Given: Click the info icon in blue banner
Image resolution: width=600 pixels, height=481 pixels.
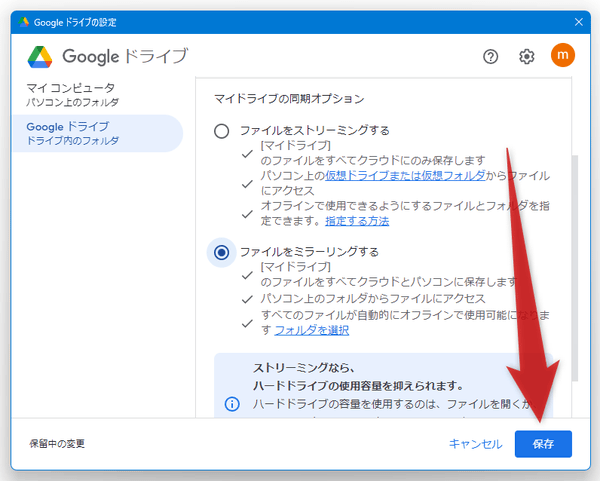Looking at the screenshot, I should (x=232, y=404).
